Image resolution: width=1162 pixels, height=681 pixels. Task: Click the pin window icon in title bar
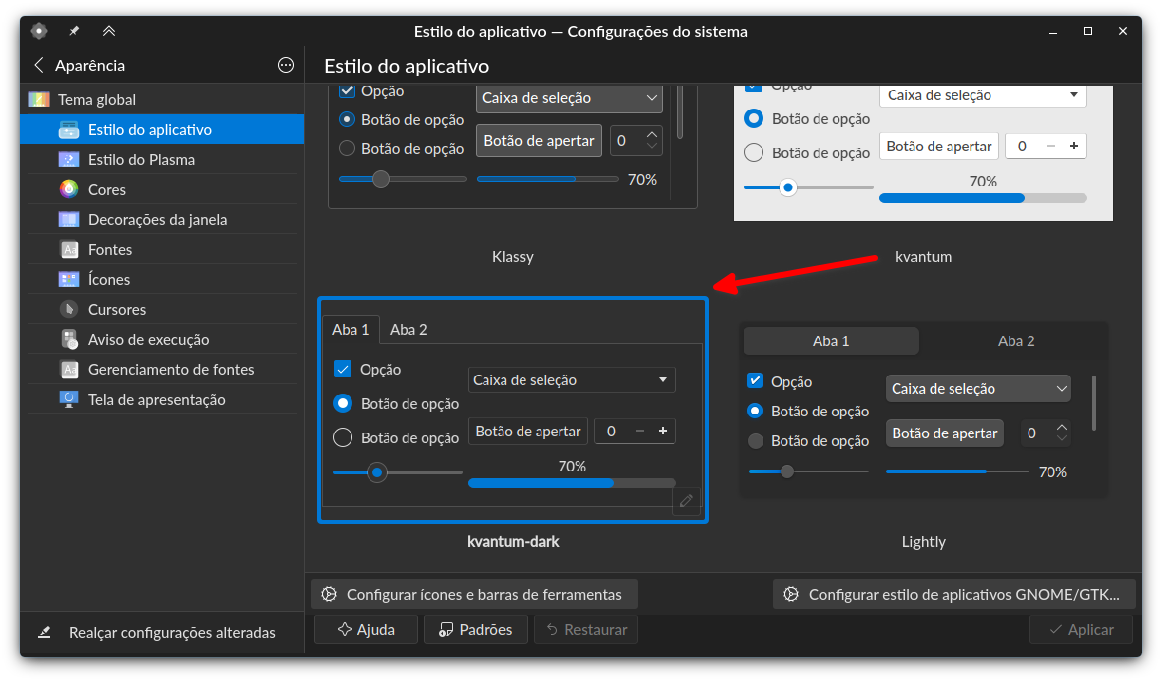pyautogui.click(x=74, y=31)
